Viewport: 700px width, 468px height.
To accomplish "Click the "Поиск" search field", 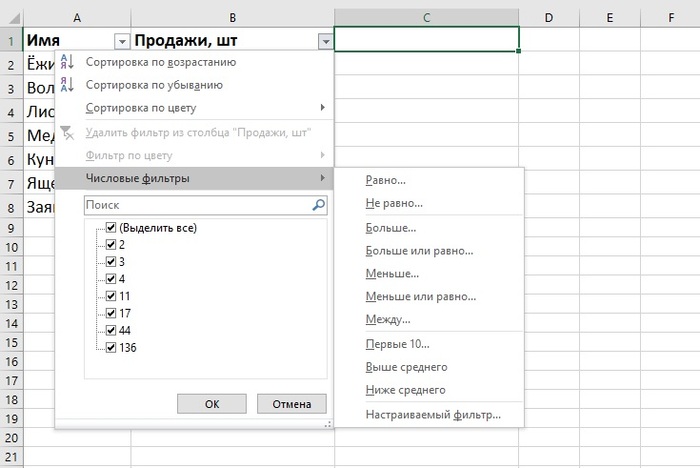I will pyautogui.click(x=195, y=205).
